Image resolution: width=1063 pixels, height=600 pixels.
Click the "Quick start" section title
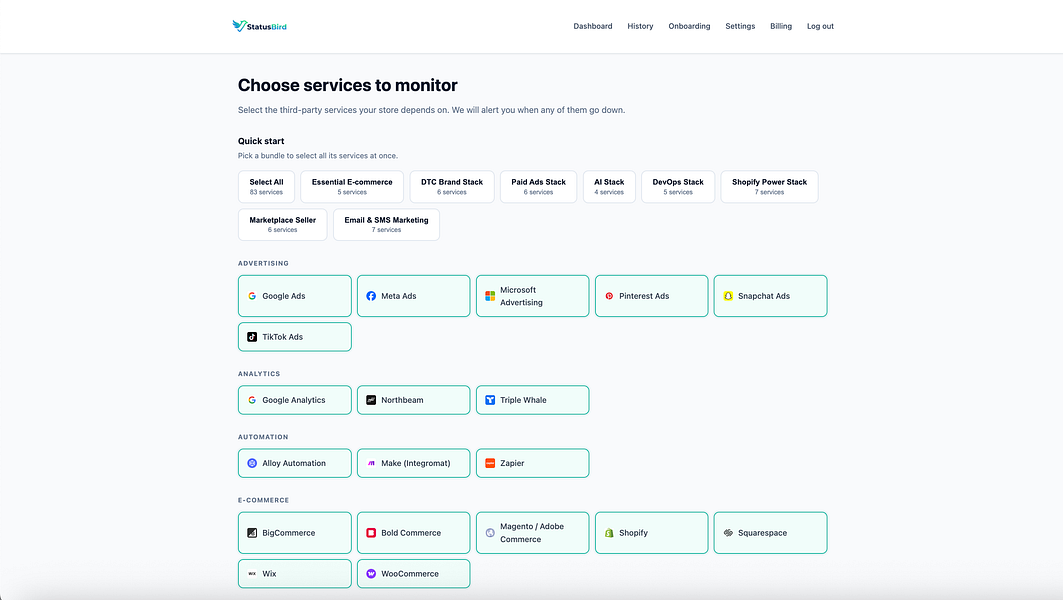[261, 141]
